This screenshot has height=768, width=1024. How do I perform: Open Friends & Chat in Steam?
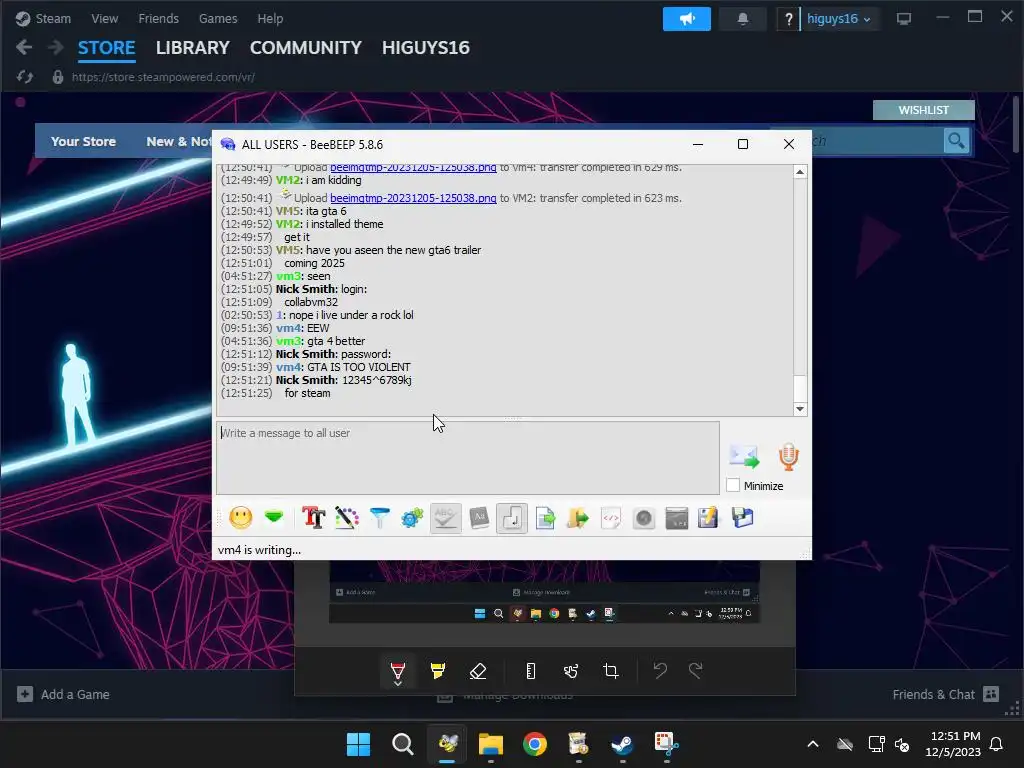point(946,694)
